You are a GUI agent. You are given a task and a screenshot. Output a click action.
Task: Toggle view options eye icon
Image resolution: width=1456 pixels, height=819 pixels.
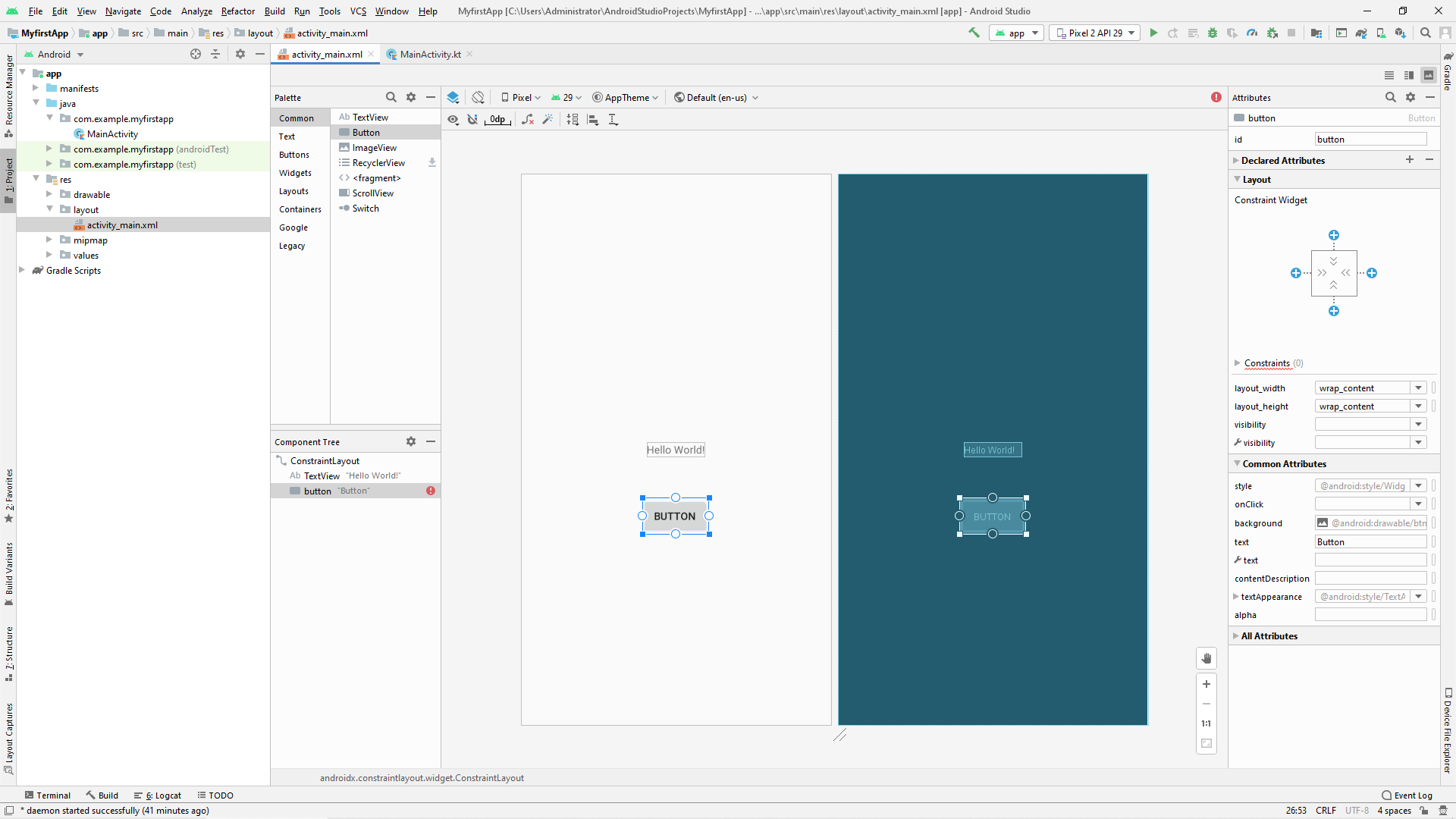(x=453, y=119)
